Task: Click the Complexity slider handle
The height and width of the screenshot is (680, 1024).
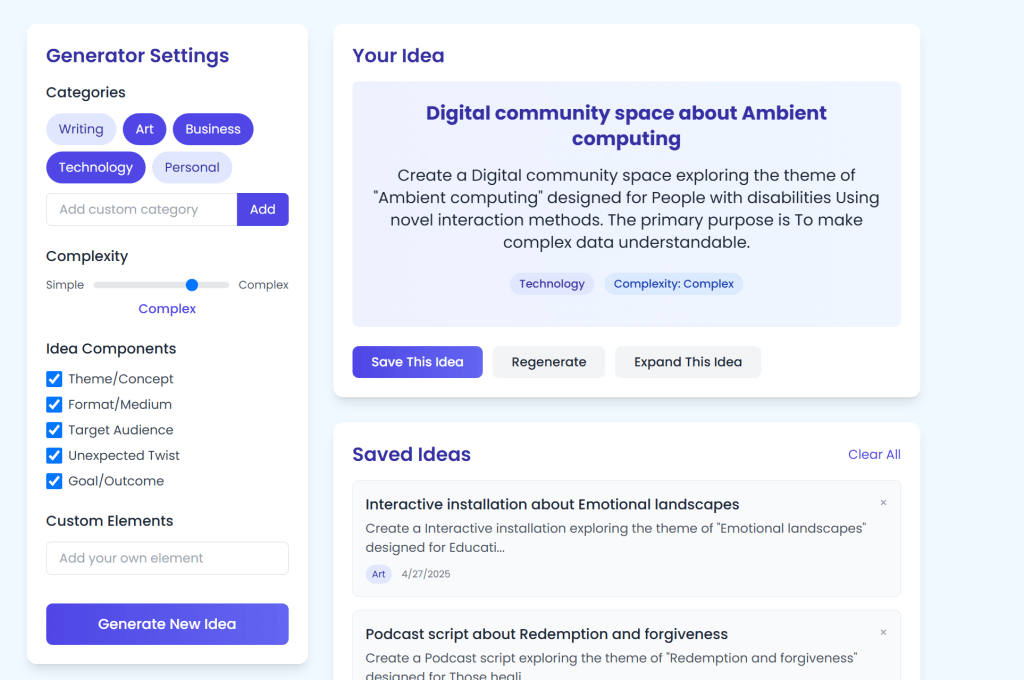Action: click(x=192, y=285)
